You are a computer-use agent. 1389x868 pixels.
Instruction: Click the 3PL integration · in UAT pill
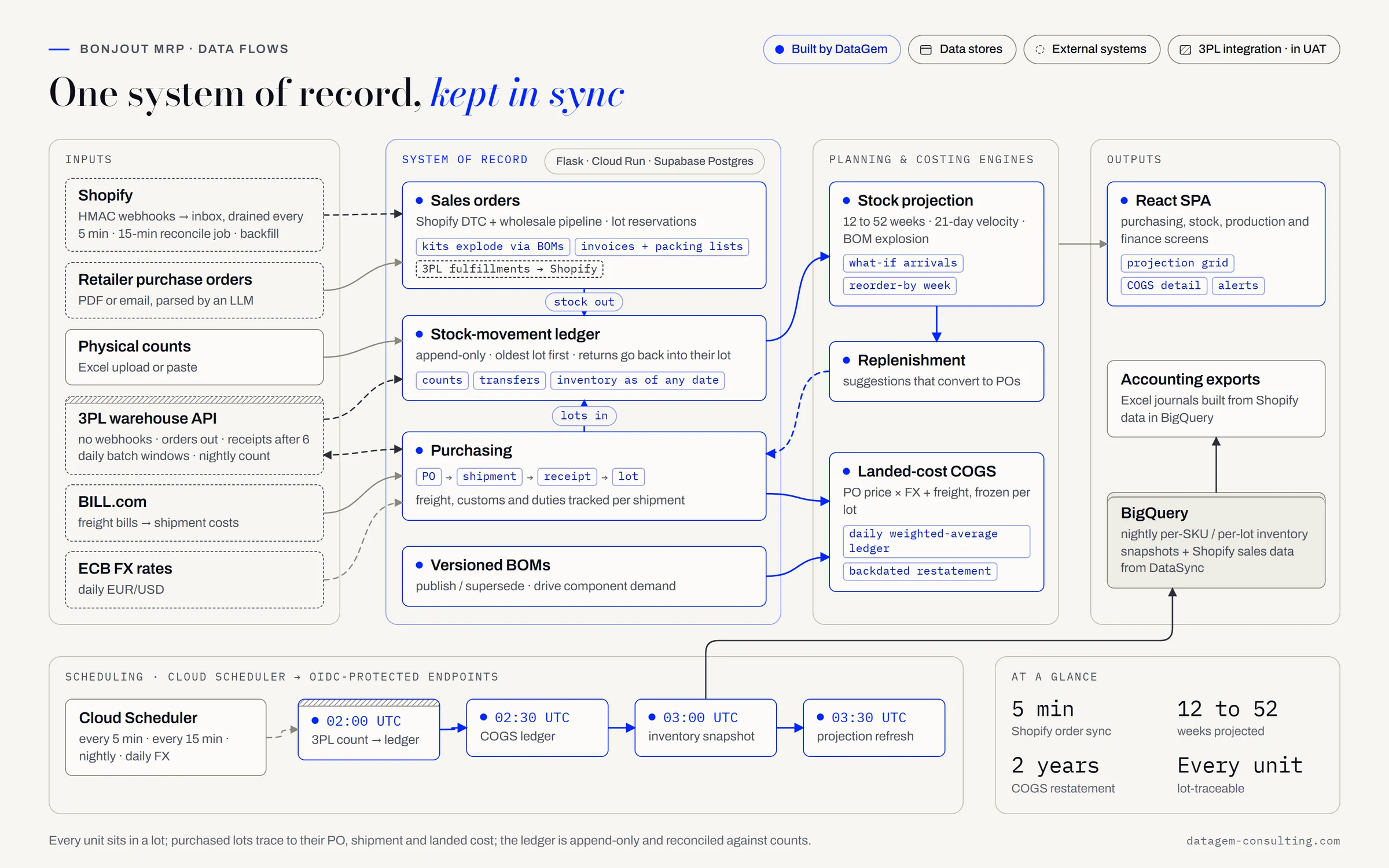click(x=1254, y=49)
